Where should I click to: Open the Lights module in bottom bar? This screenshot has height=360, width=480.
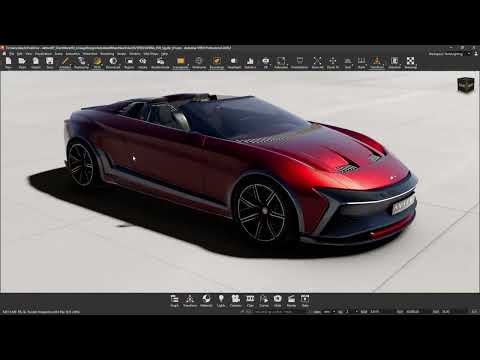click(221, 299)
